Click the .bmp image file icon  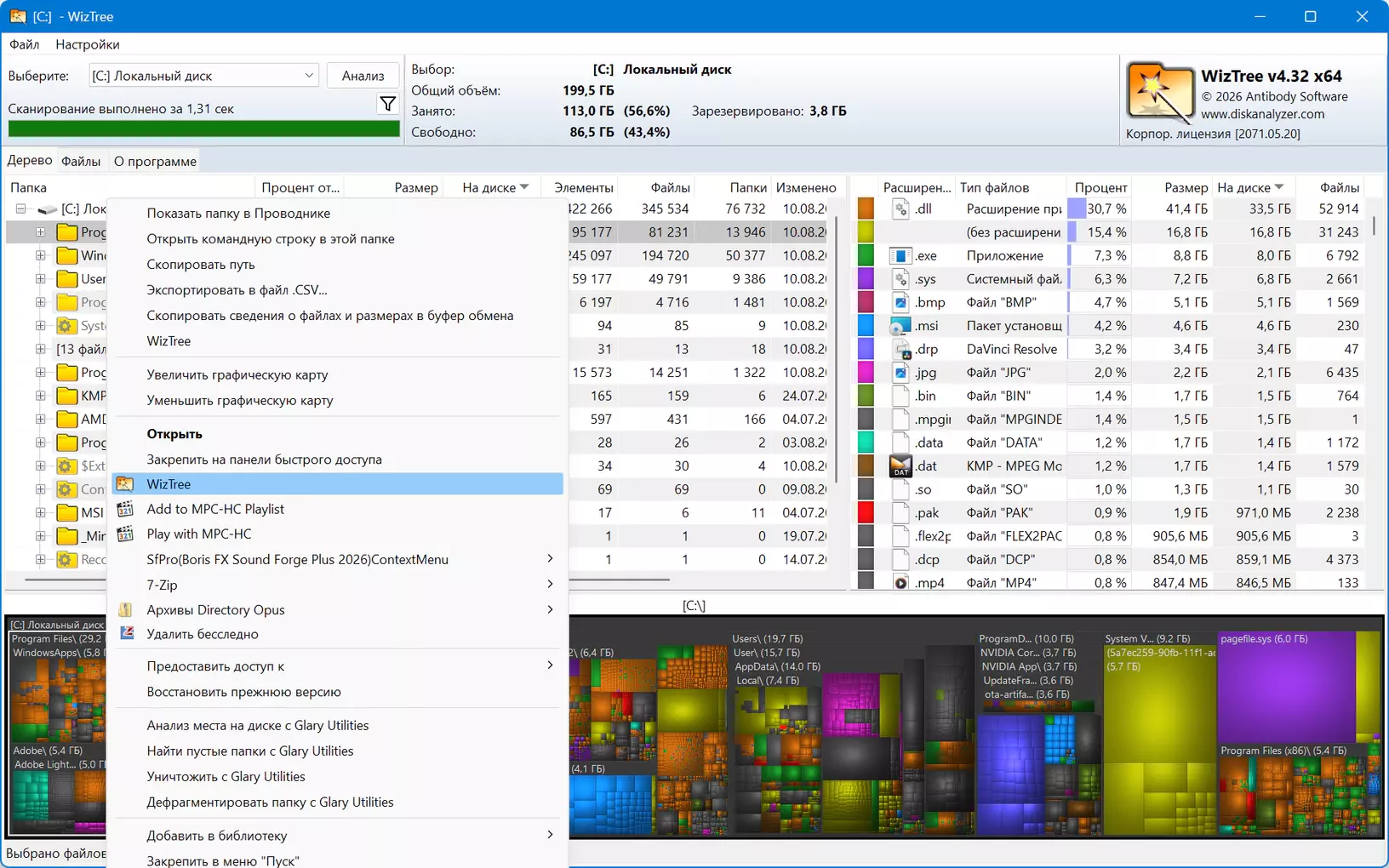pos(900,302)
